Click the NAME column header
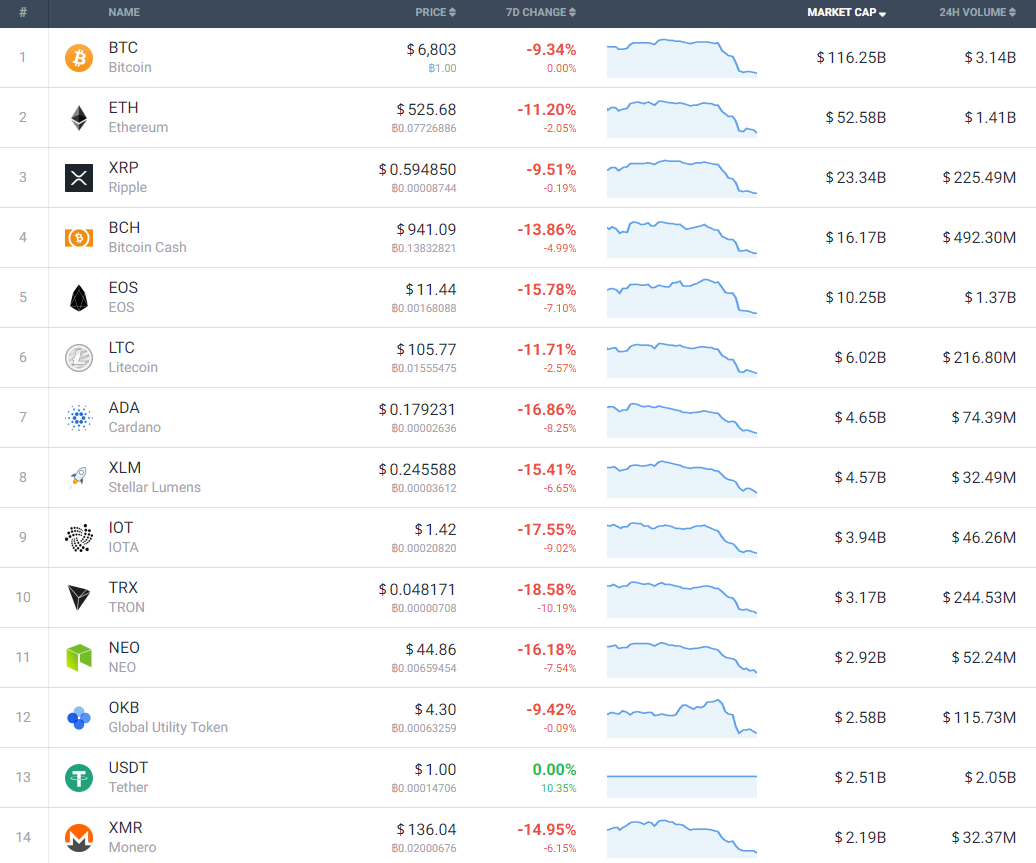Image resolution: width=1036 pixels, height=863 pixels. [124, 12]
